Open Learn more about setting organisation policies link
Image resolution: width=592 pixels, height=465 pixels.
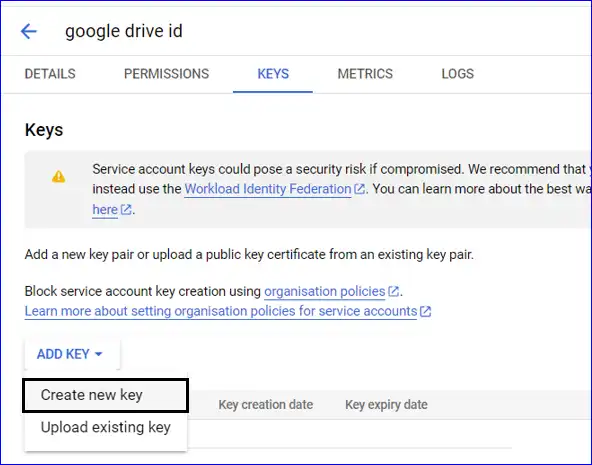(221, 311)
